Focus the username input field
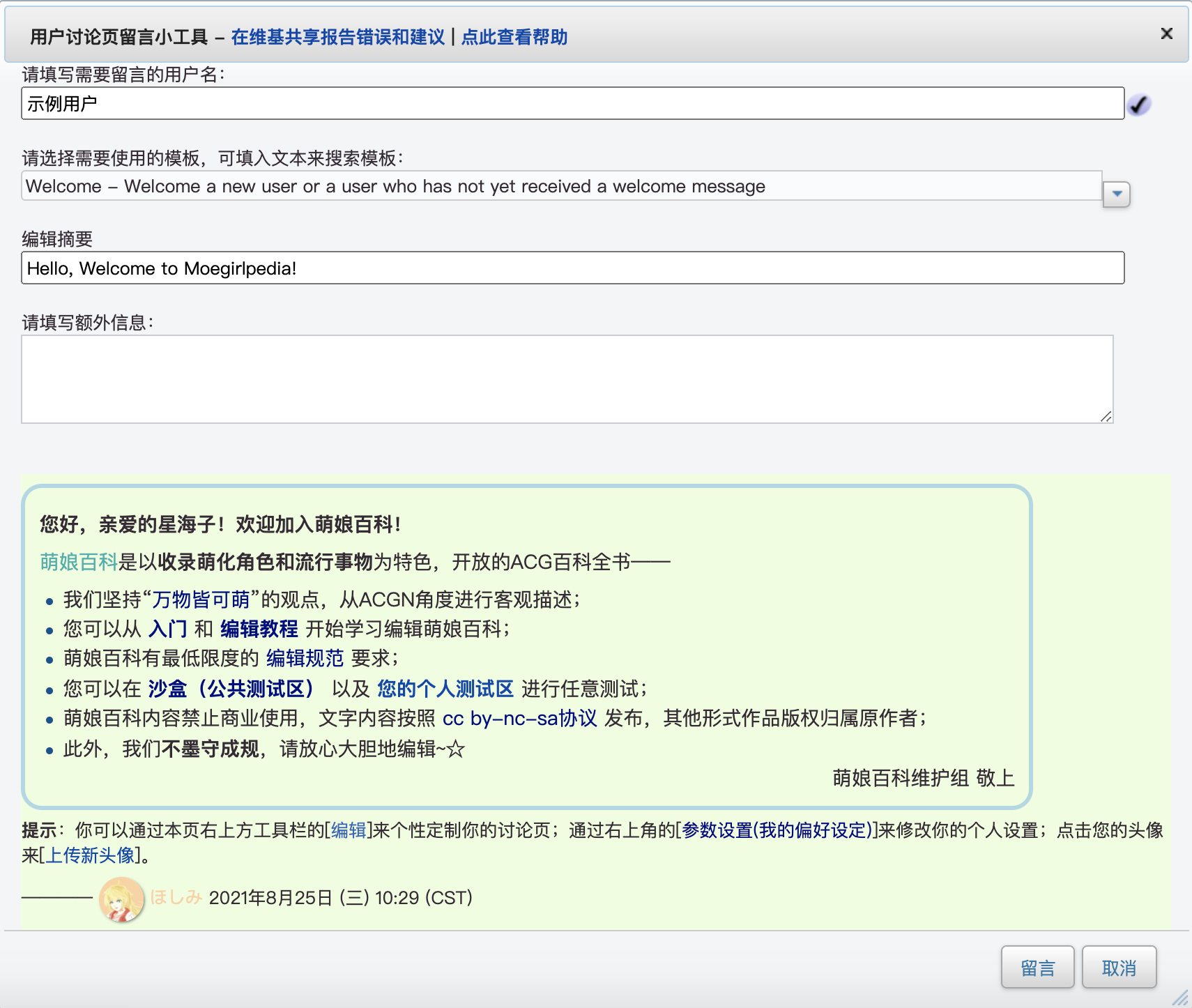 pos(572,104)
